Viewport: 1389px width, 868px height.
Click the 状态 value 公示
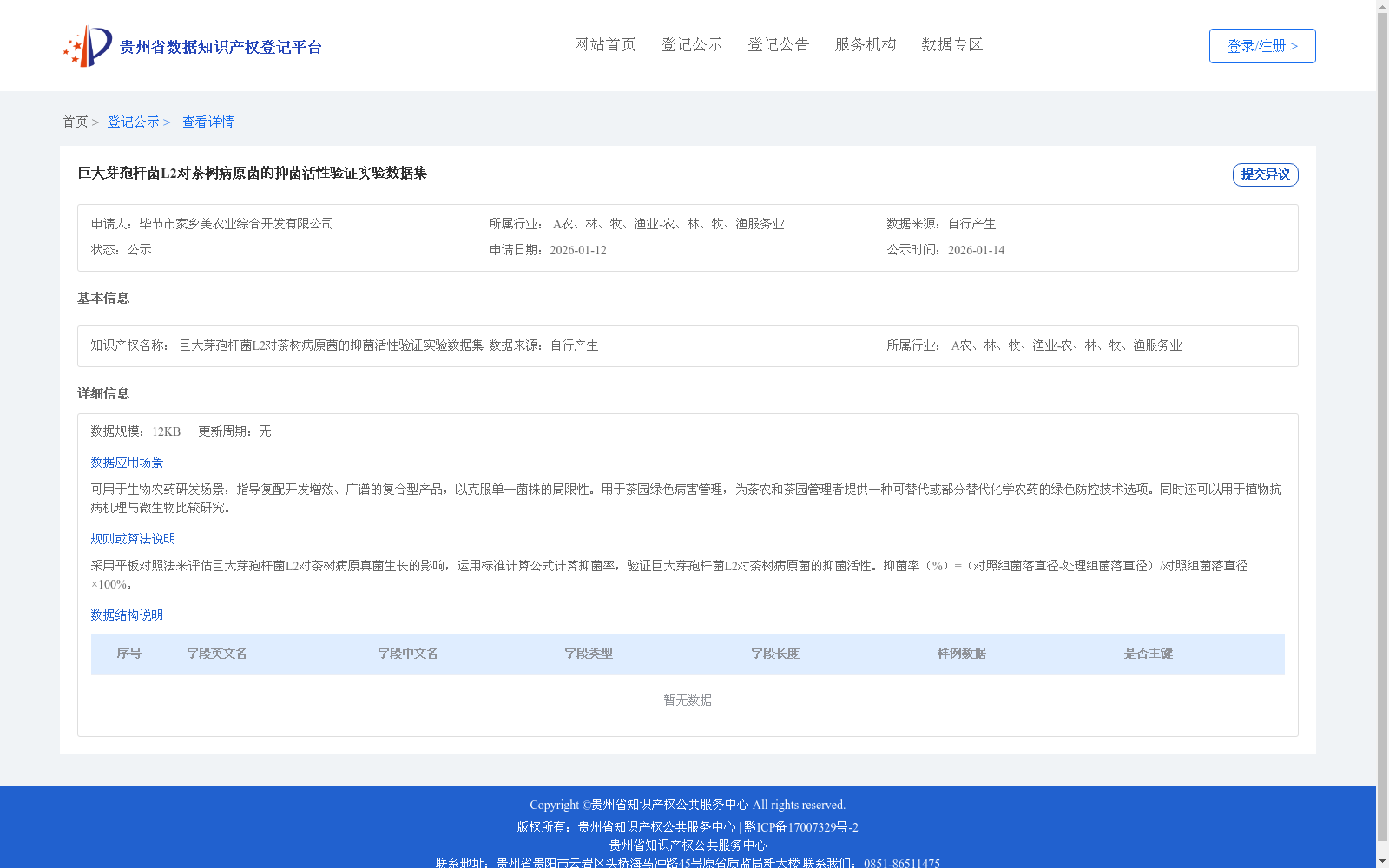pyautogui.click(x=140, y=250)
